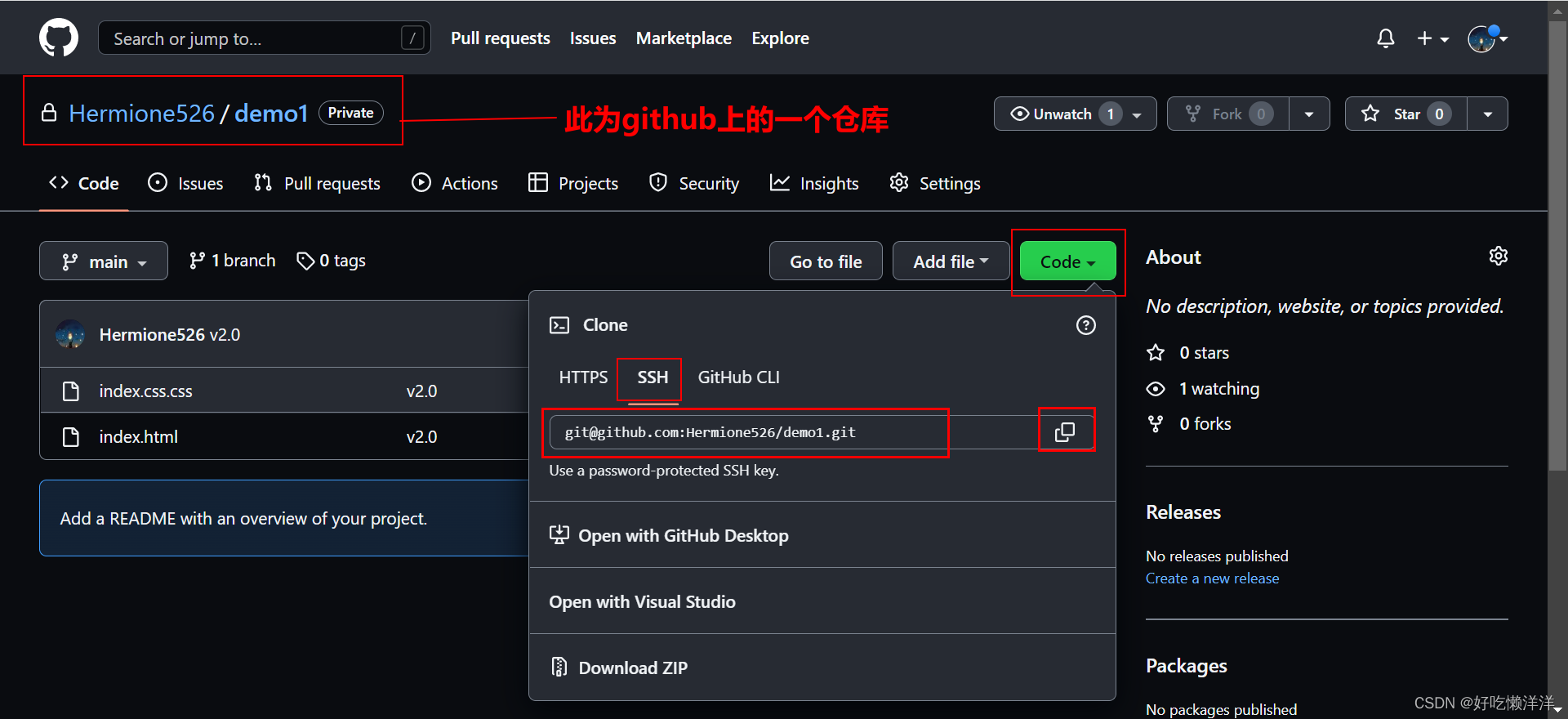The width and height of the screenshot is (1568, 719).
Task: Switch to the repository Issues tab
Action: click(x=185, y=183)
